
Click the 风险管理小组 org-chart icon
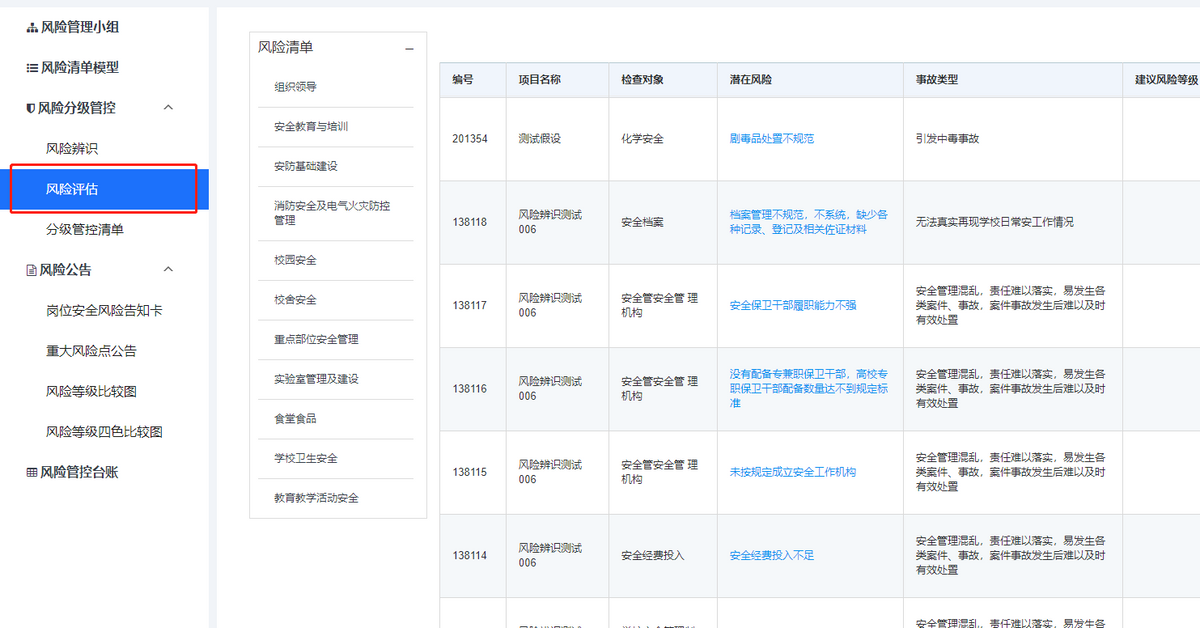(x=32, y=28)
